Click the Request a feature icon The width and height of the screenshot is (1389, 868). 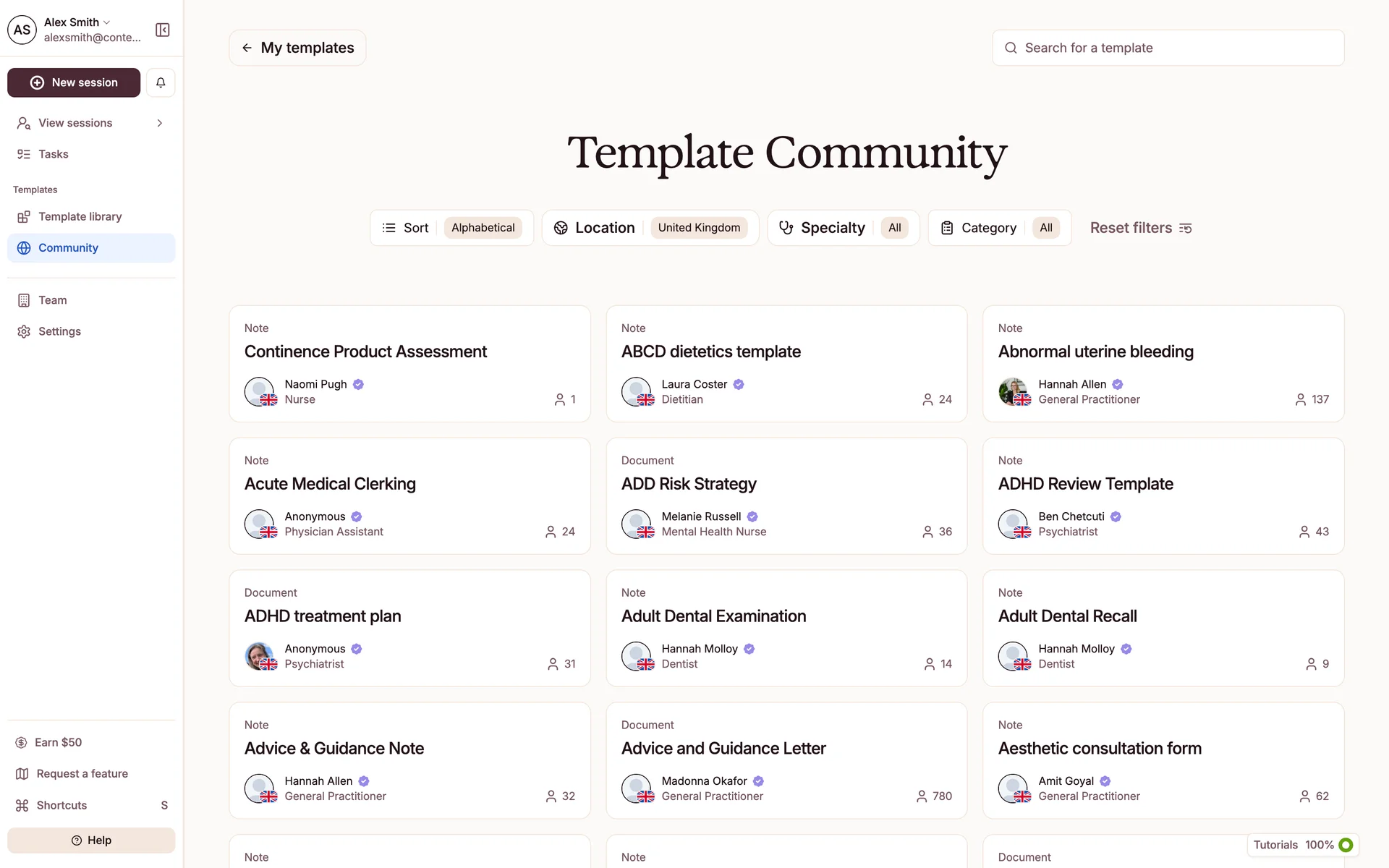coord(22,774)
